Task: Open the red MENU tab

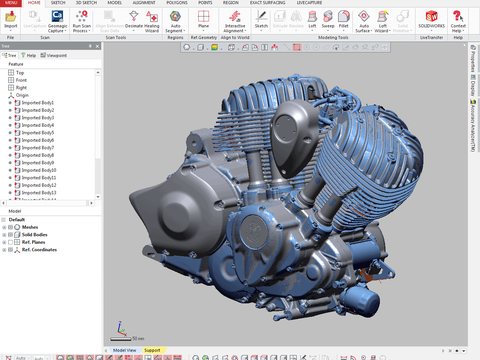Action: [11, 3]
